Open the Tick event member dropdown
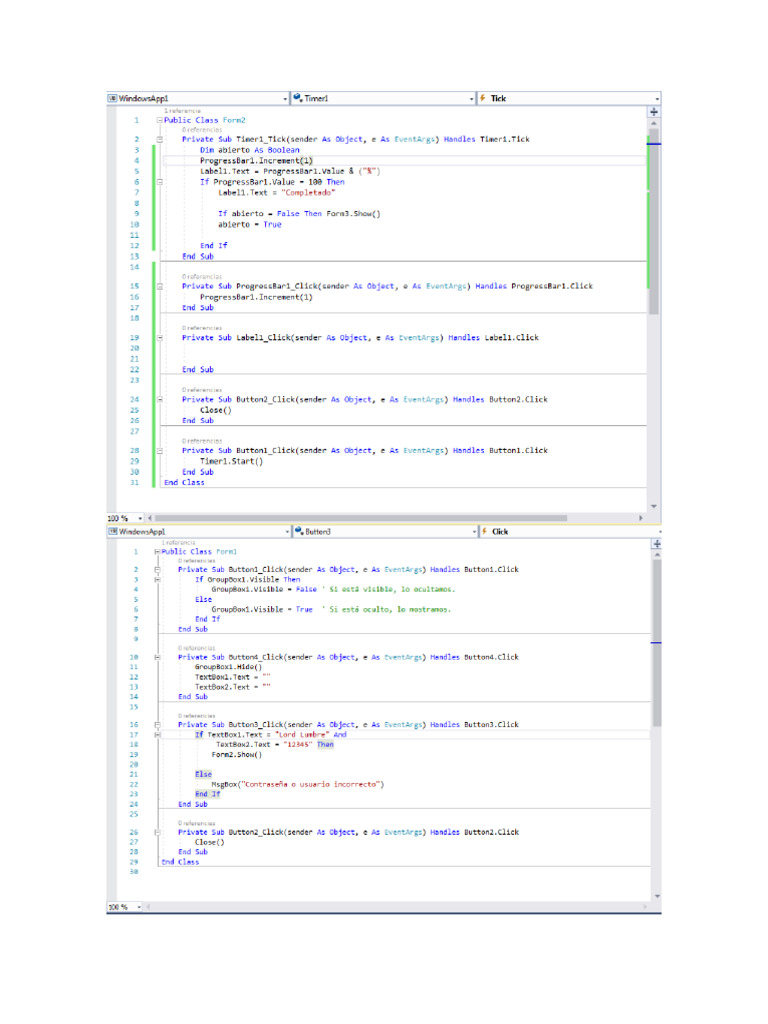 [656, 99]
